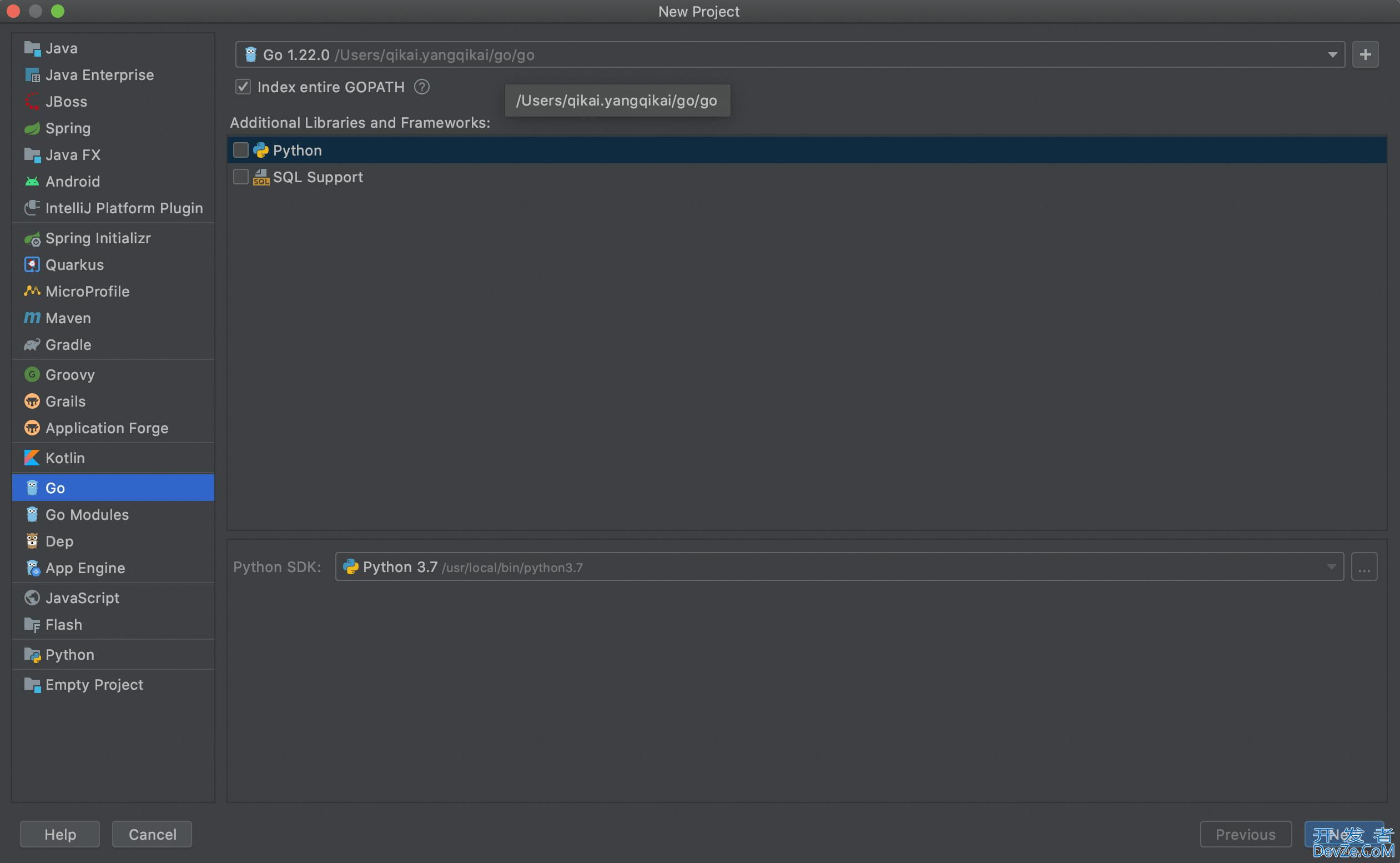Click the green Groovy icon
The width and height of the screenshot is (1400, 863).
click(x=32, y=374)
